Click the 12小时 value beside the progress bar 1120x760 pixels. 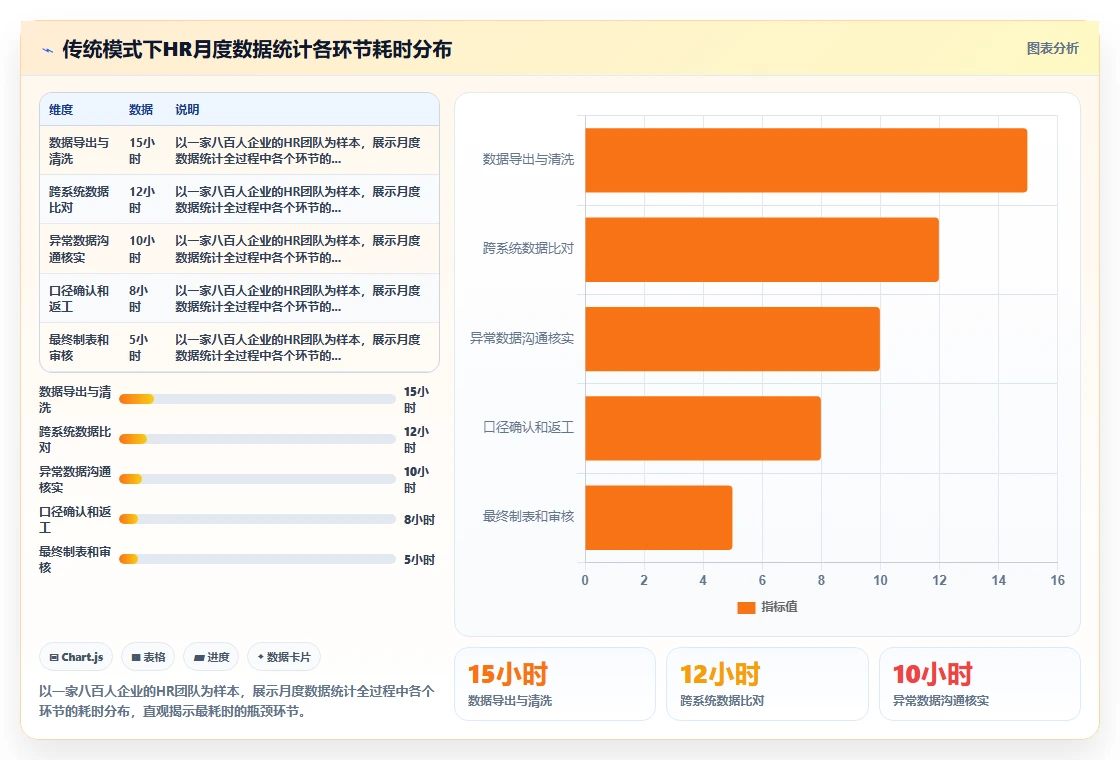416,440
